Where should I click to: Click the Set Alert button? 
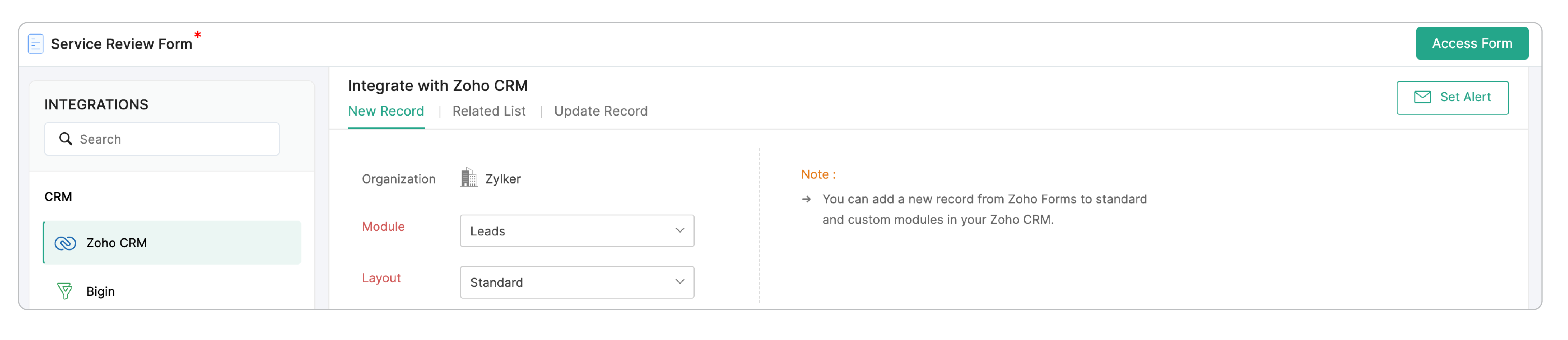click(x=1452, y=97)
